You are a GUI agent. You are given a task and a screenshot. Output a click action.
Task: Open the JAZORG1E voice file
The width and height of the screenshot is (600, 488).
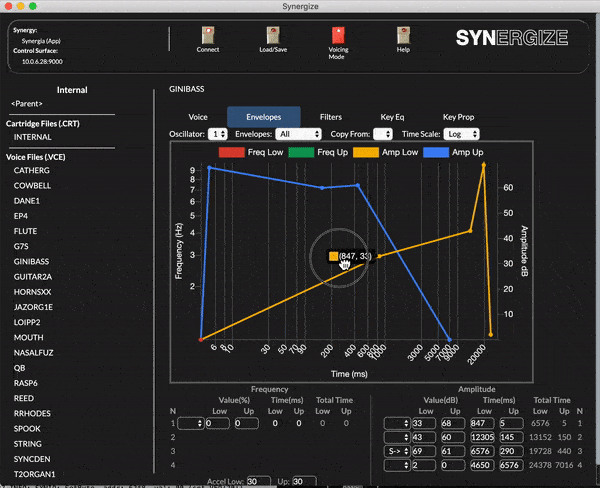33,307
